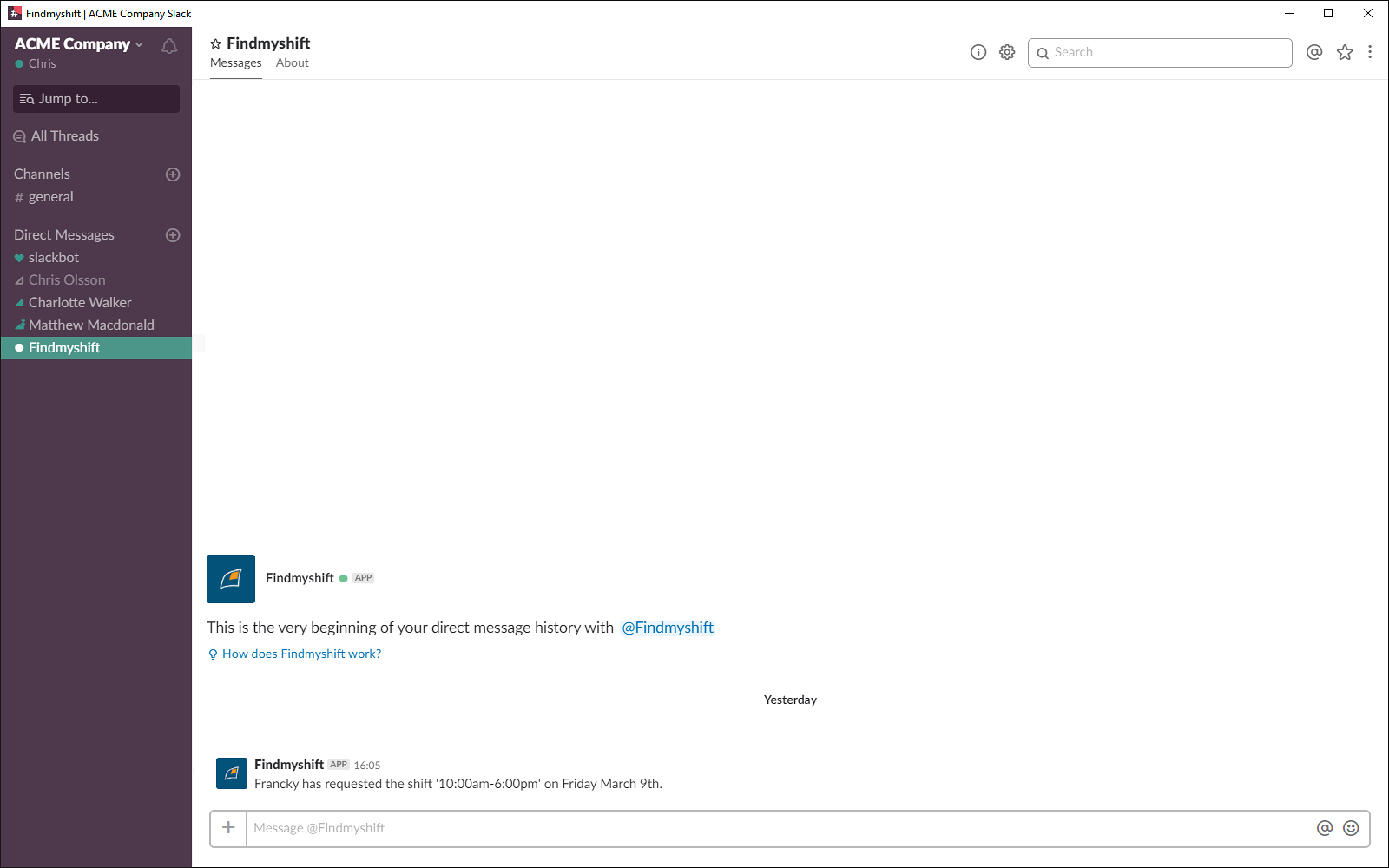The height and width of the screenshot is (868, 1389).
Task: Star the Findmyshift conversation next to title
Action: 215,43
